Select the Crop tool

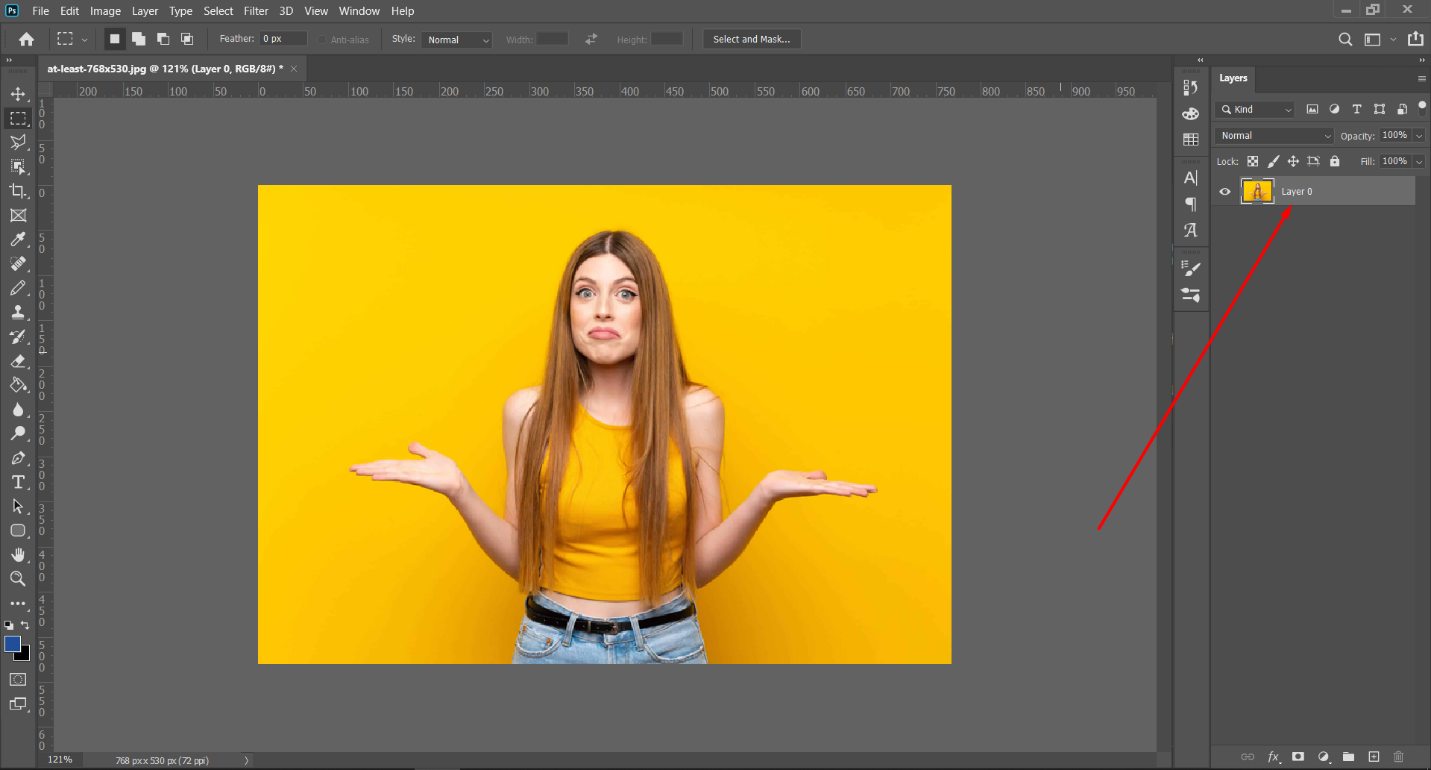(x=18, y=191)
